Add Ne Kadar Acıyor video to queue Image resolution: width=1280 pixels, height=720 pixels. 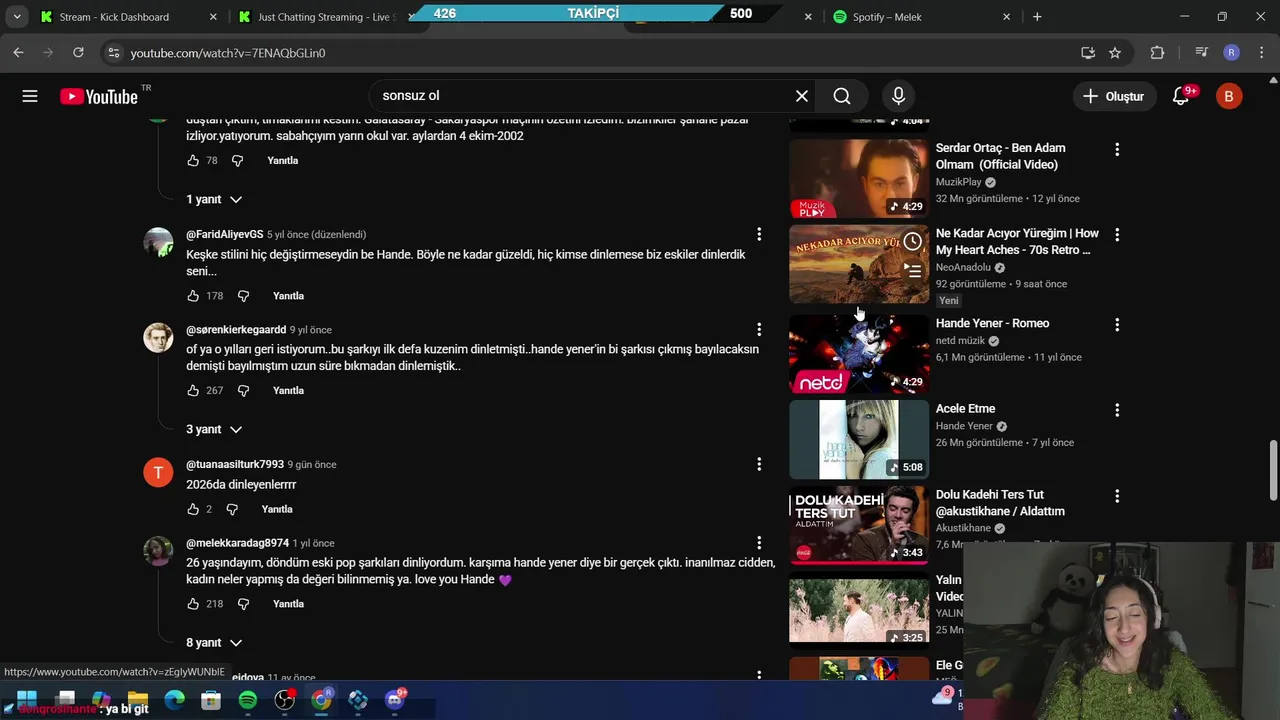click(912, 269)
